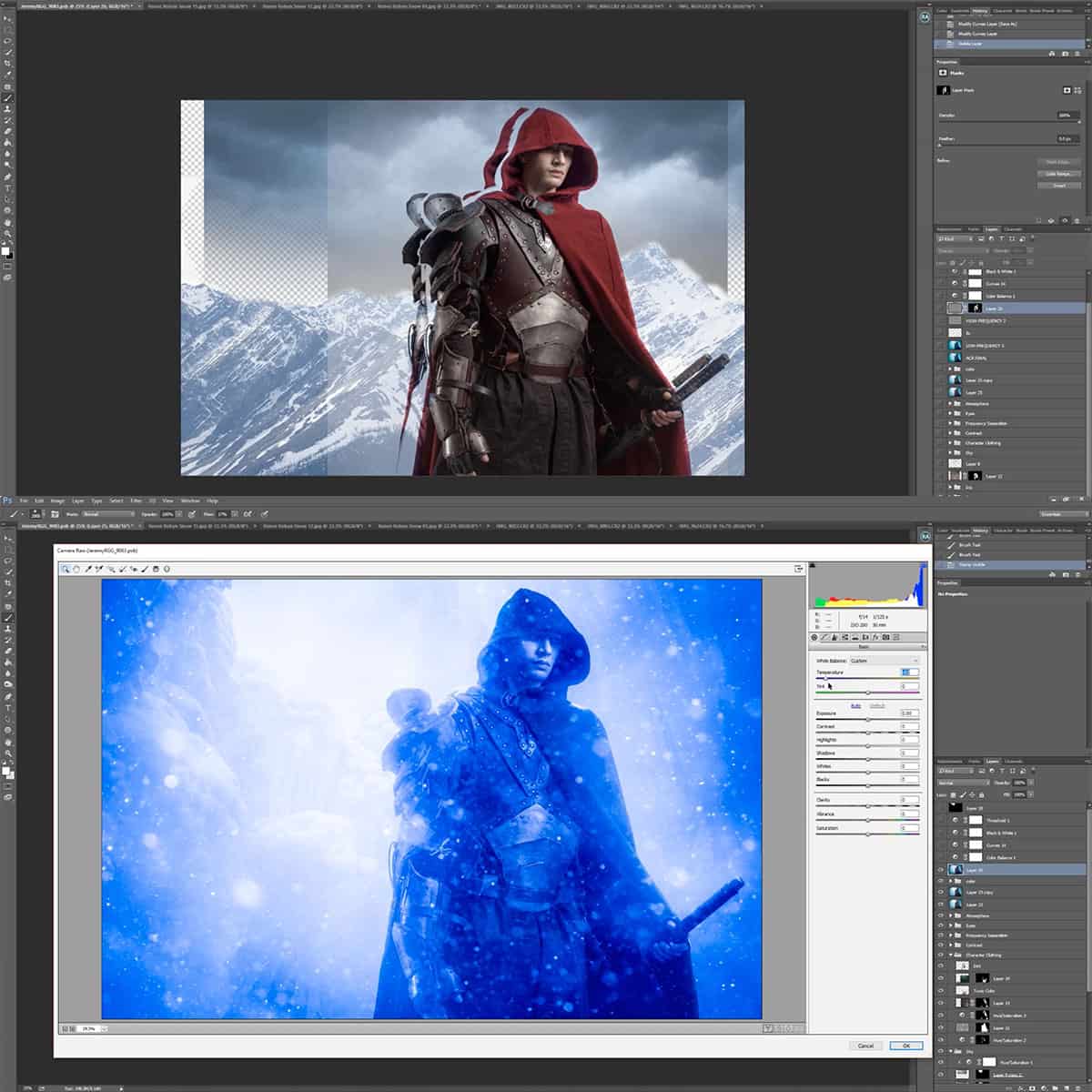Click the Temperature slider handle

click(825, 678)
